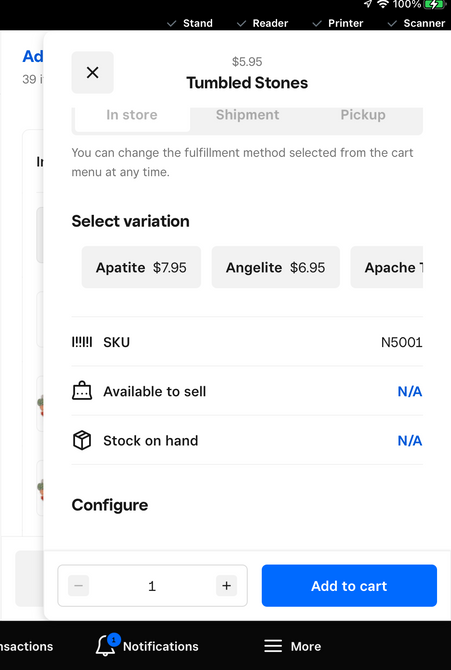The height and width of the screenshot is (670, 451).
Task: Open Stock on hand N/A value
Action: click(410, 441)
